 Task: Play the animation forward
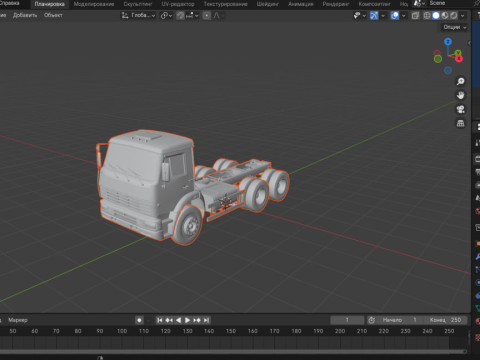point(187,320)
